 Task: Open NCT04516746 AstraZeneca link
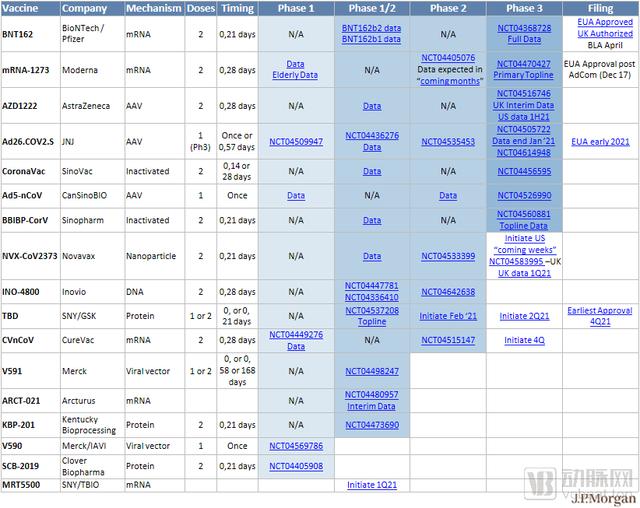point(524,94)
